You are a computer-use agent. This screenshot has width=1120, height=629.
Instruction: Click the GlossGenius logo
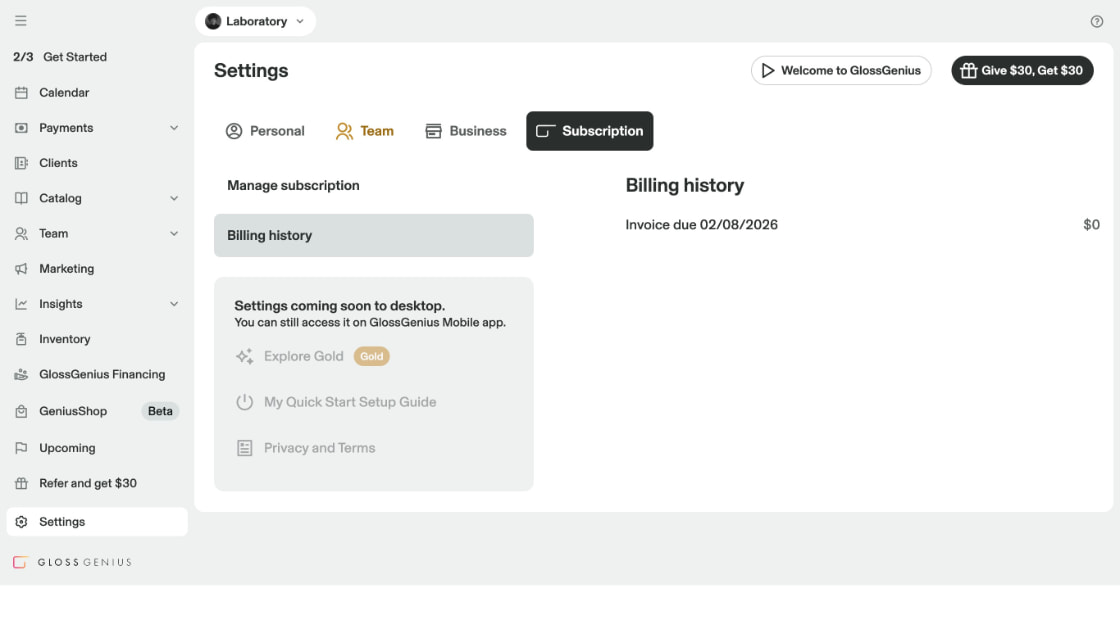73,563
